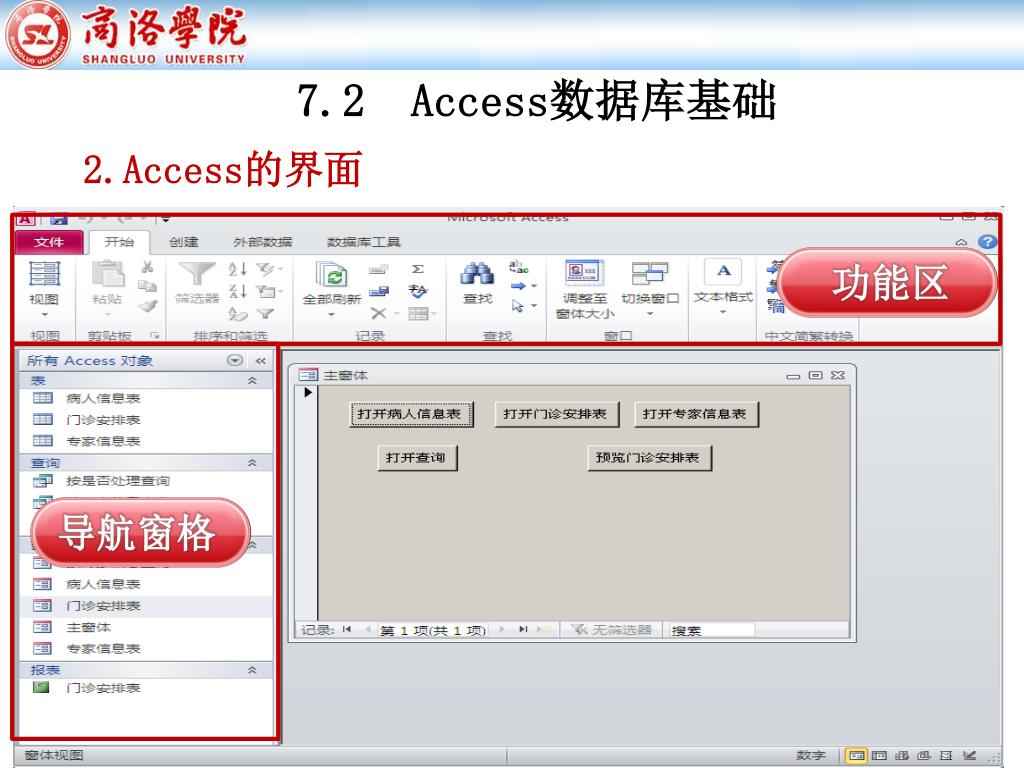Click the 查找 binoculars icon
The width and height of the screenshot is (1024, 768).
[477, 273]
